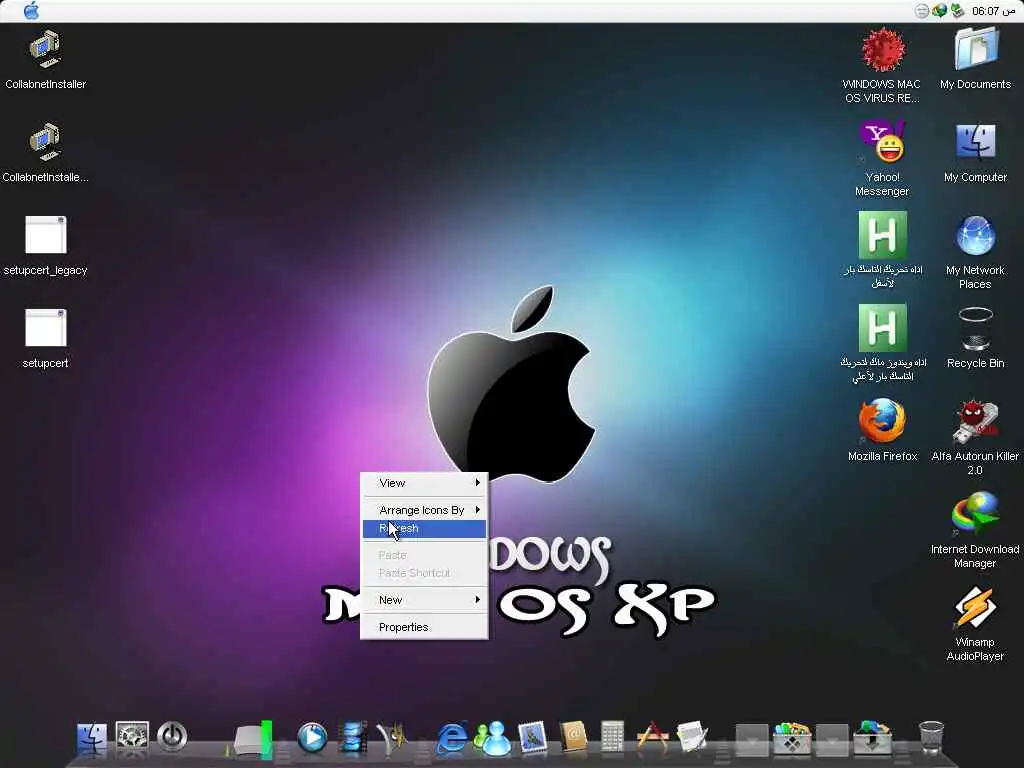Click the power button icon in dock
The height and width of the screenshot is (768, 1024).
click(x=172, y=737)
